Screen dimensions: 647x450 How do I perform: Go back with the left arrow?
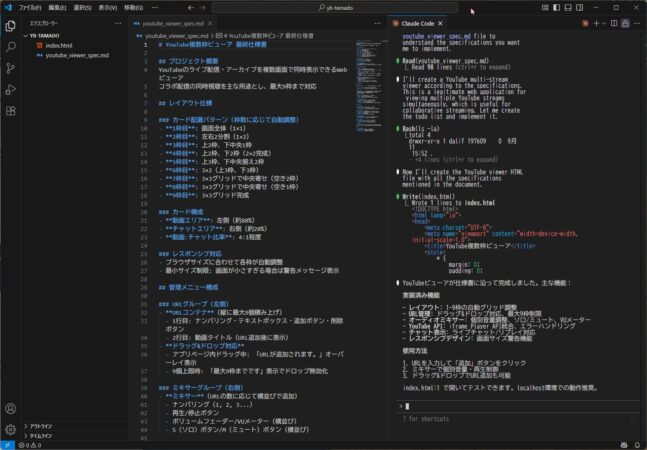coord(190,7)
